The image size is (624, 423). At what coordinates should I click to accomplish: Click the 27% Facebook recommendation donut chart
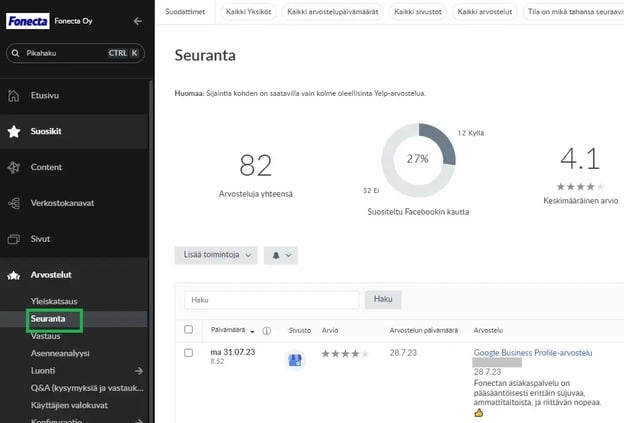(x=418, y=160)
